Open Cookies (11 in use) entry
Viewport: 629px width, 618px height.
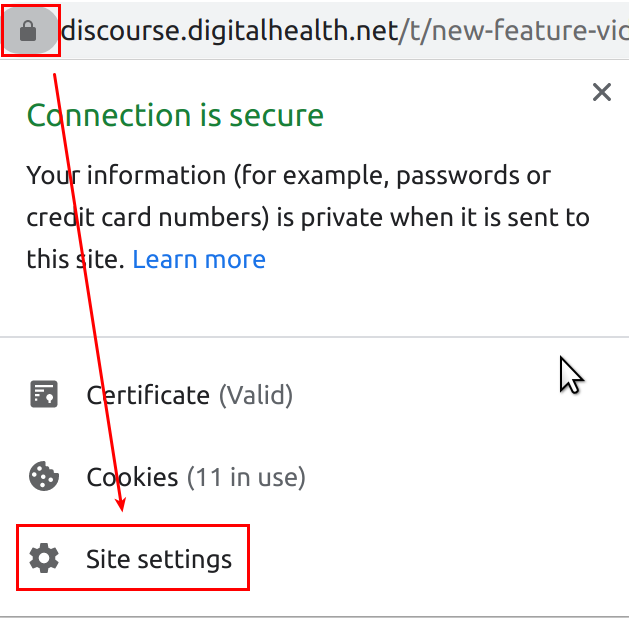[195, 477]
